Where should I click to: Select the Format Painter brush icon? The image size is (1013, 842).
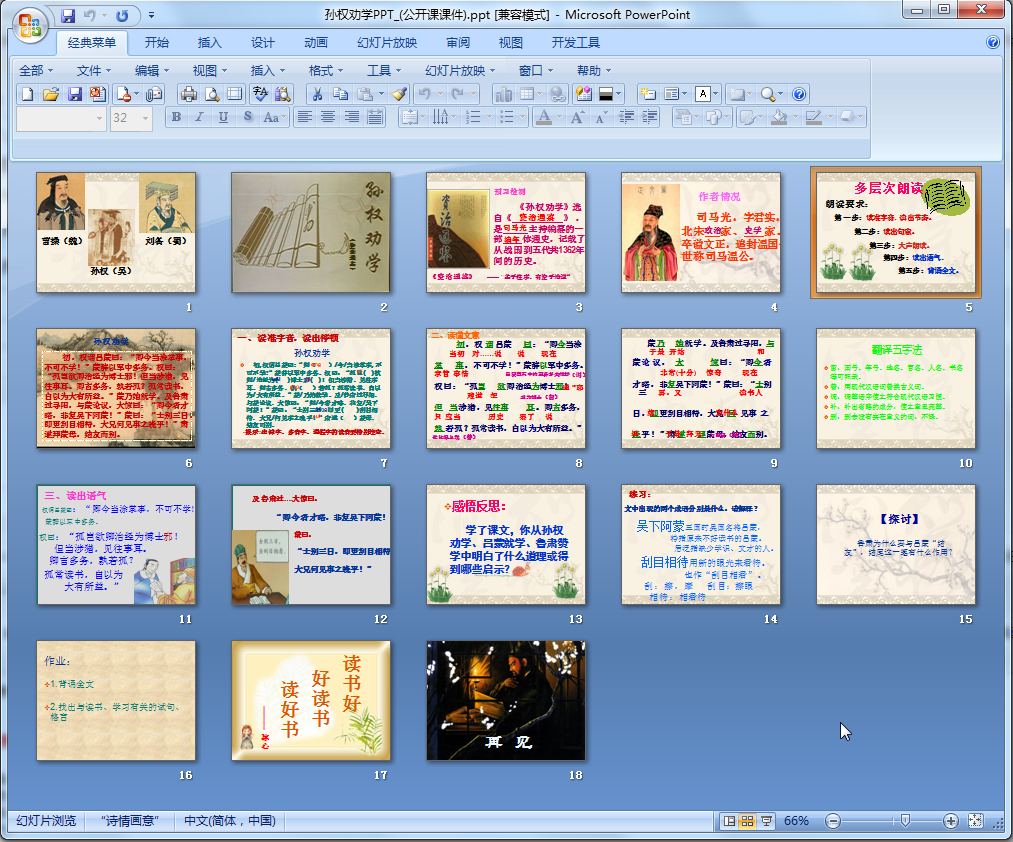[x=399, y=94]
